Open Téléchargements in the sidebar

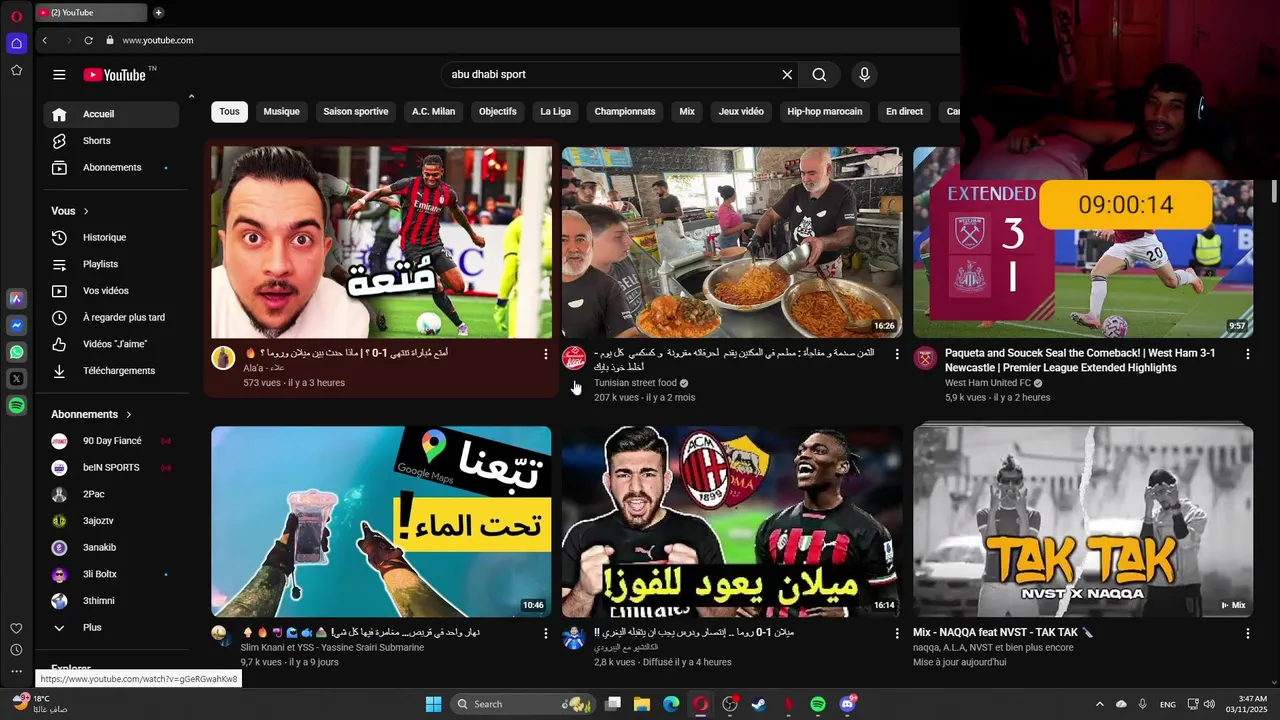click(111, 371)
